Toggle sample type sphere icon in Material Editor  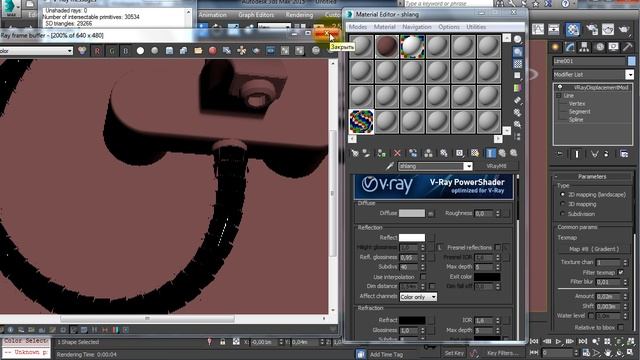518,40
